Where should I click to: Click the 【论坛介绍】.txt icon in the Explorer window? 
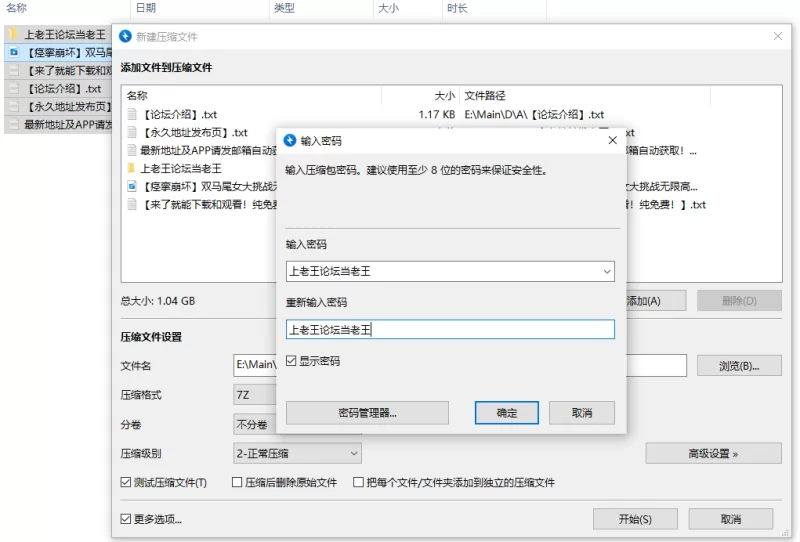pos(14,88)
